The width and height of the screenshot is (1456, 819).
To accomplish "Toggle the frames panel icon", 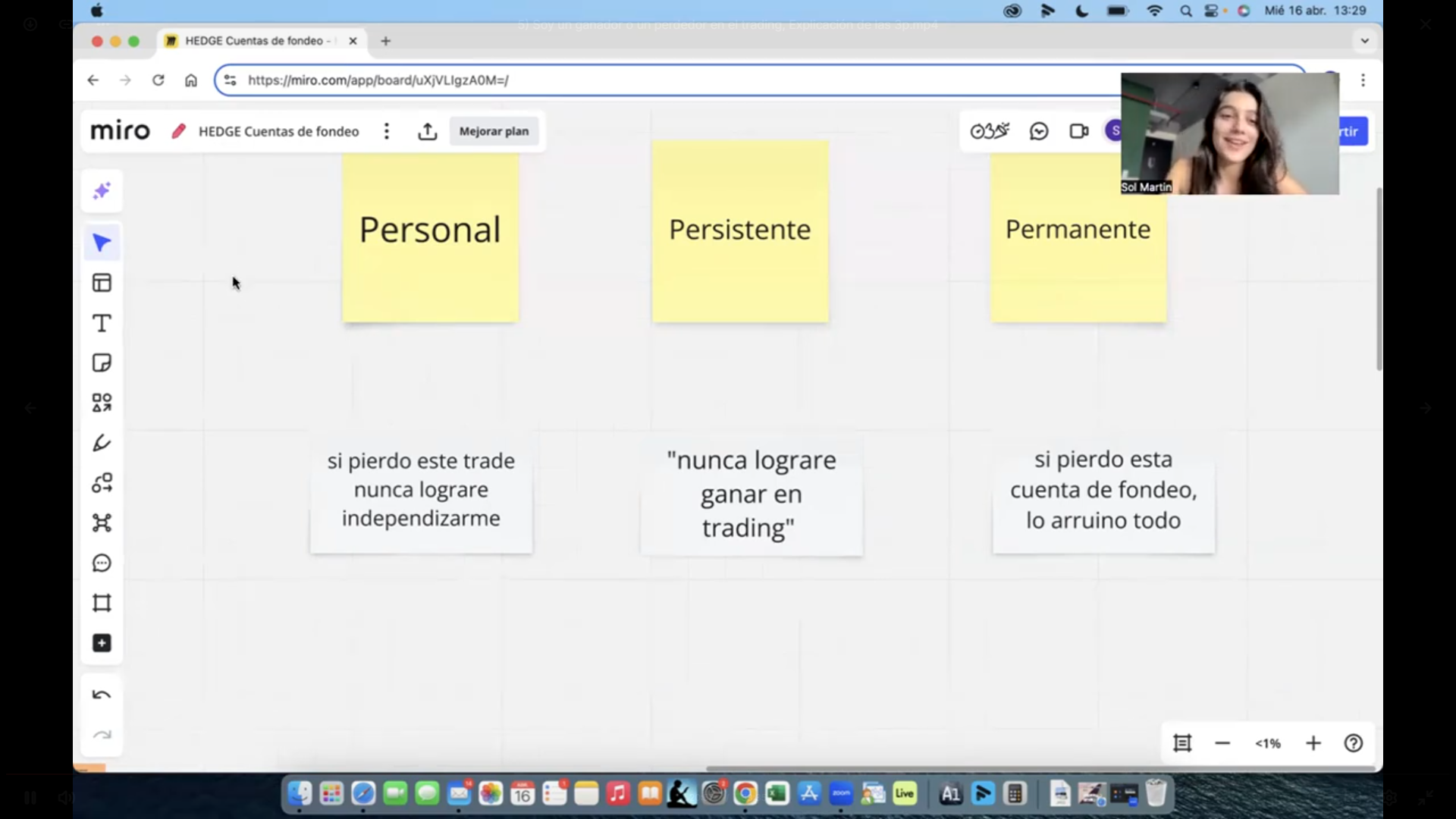I will coord(1181,743).
